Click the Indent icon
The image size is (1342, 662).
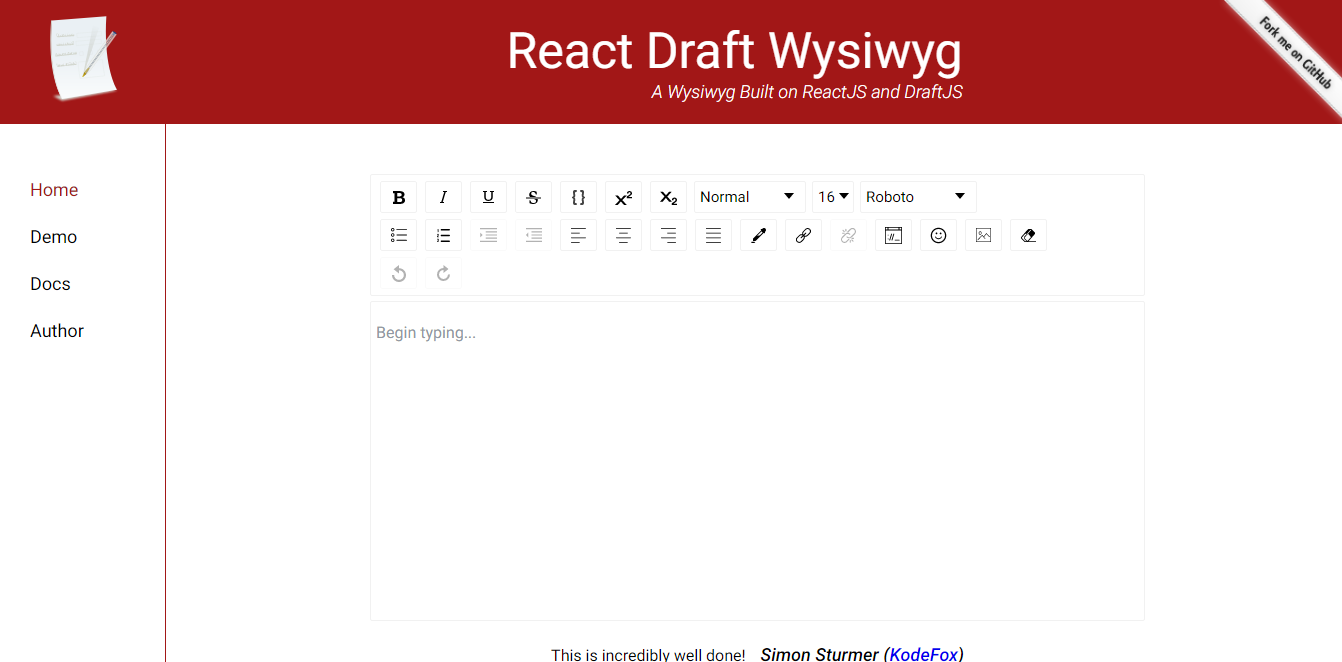488,235
